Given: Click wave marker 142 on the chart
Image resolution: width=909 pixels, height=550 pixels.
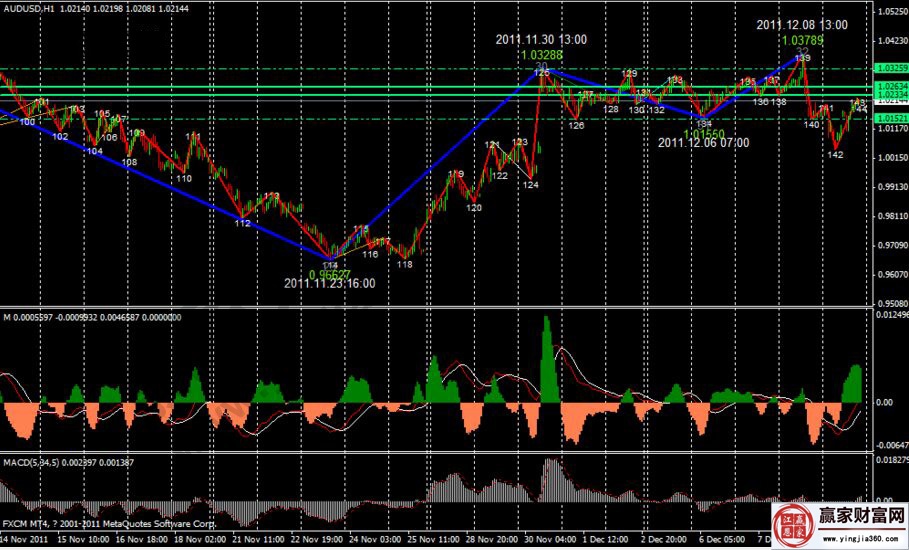Looking at the screenshot, I should click(835, 155).
